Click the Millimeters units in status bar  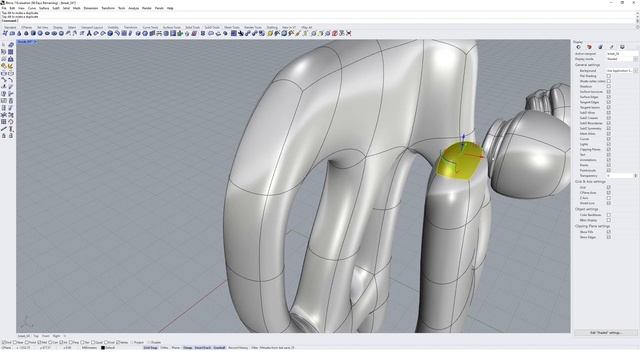point(89,348)
